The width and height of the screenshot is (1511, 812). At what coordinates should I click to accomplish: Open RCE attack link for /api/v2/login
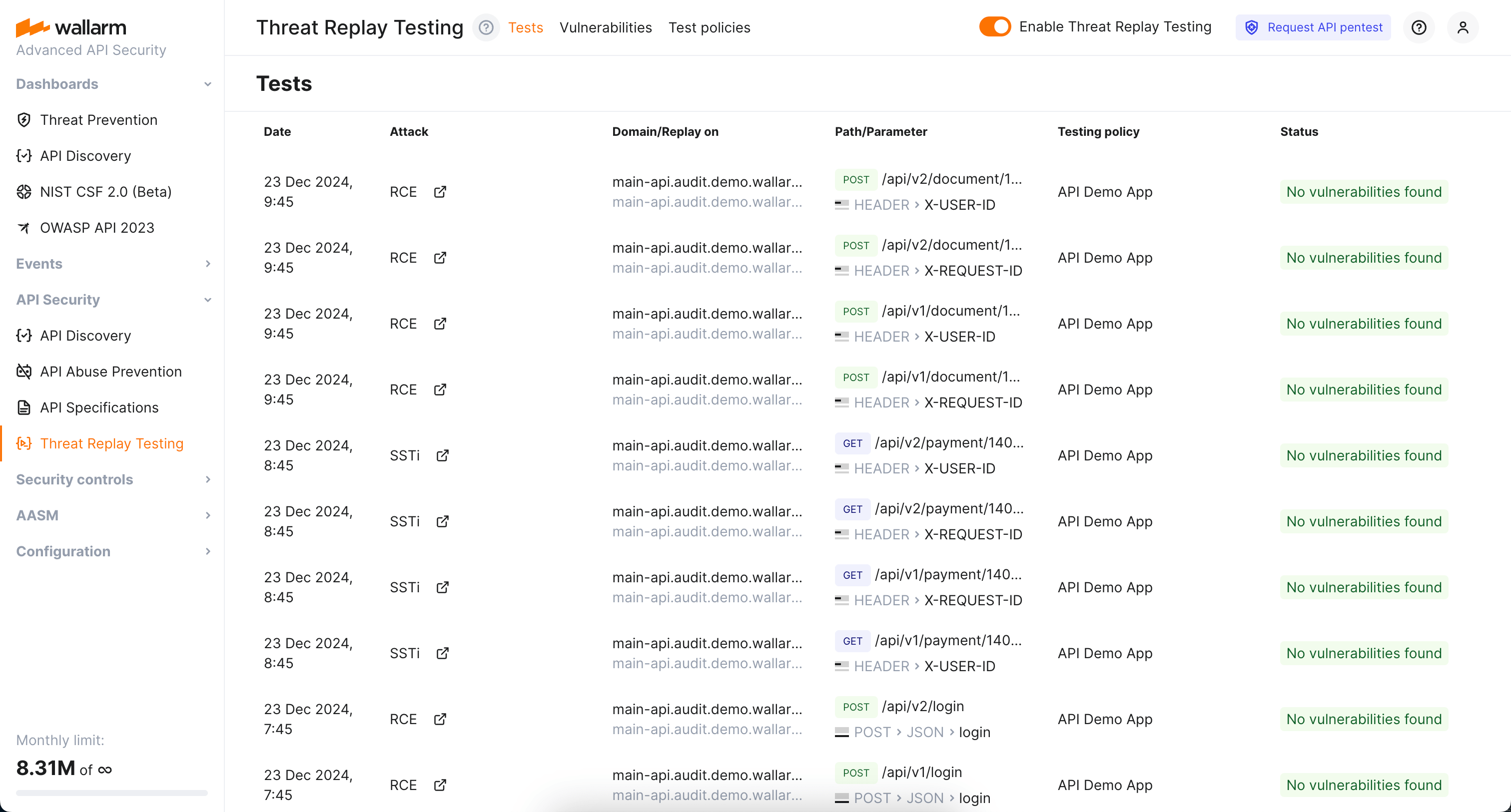440,720
